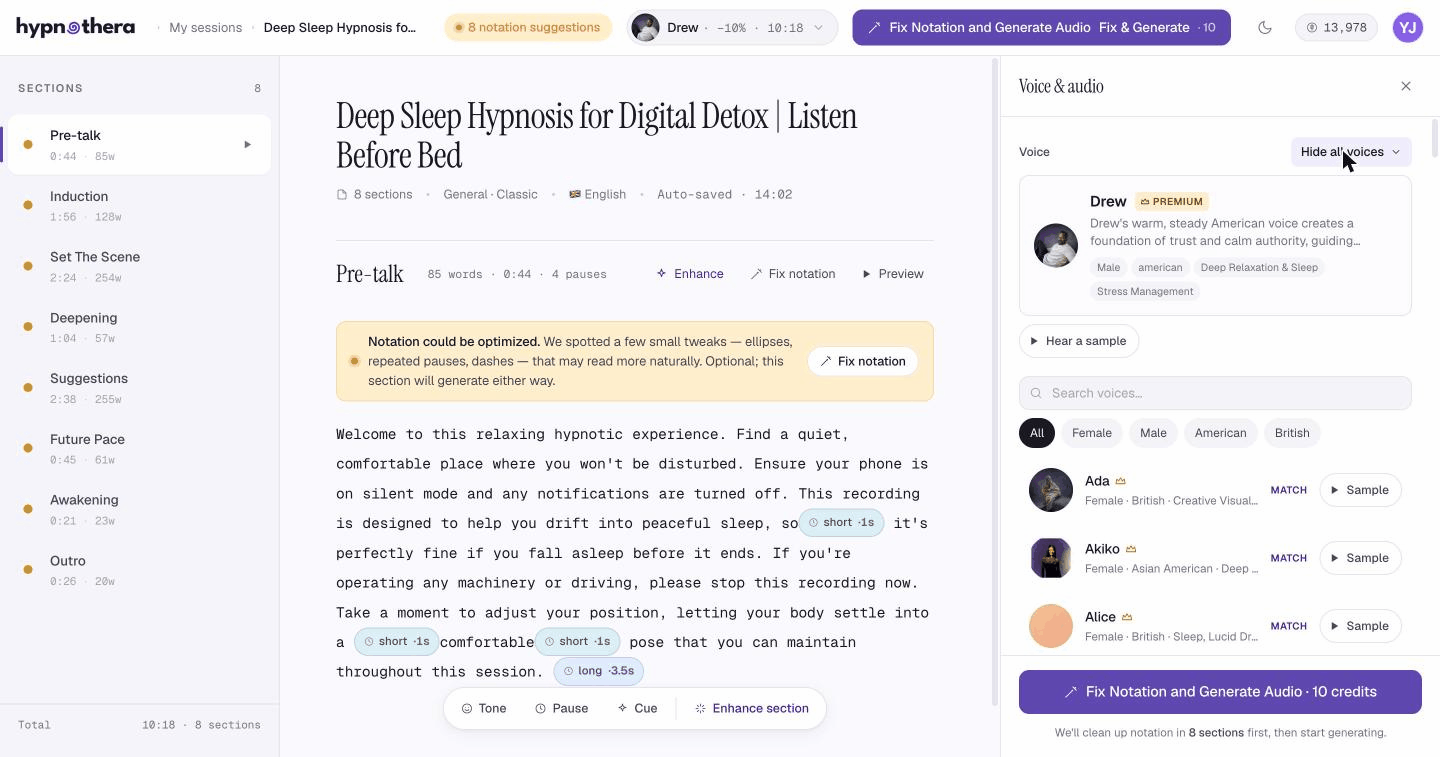Select the Future Pace section
The image size is (1440, 757).
139,449
